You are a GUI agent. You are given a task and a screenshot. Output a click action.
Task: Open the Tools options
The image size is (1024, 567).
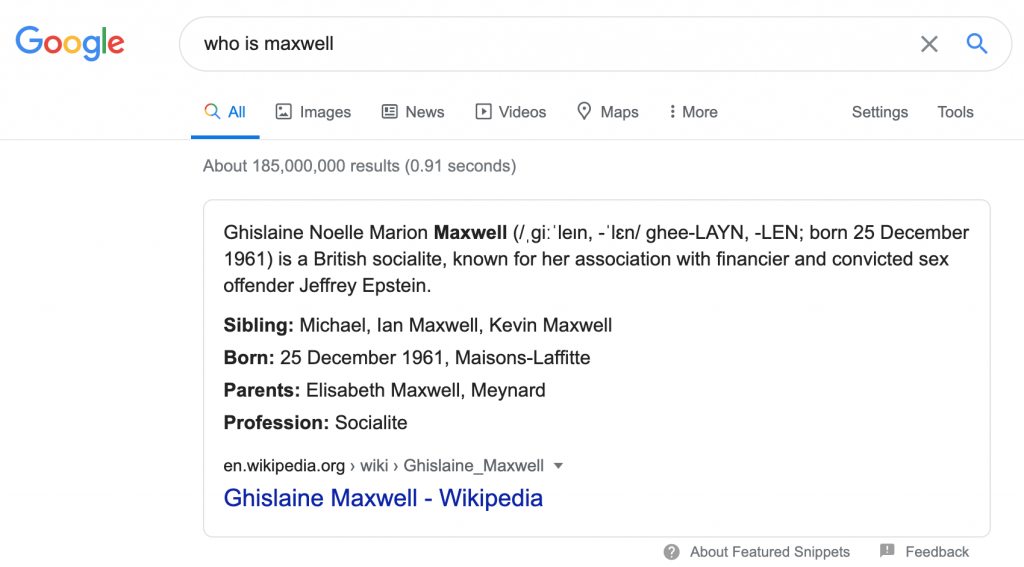(955, 112)
